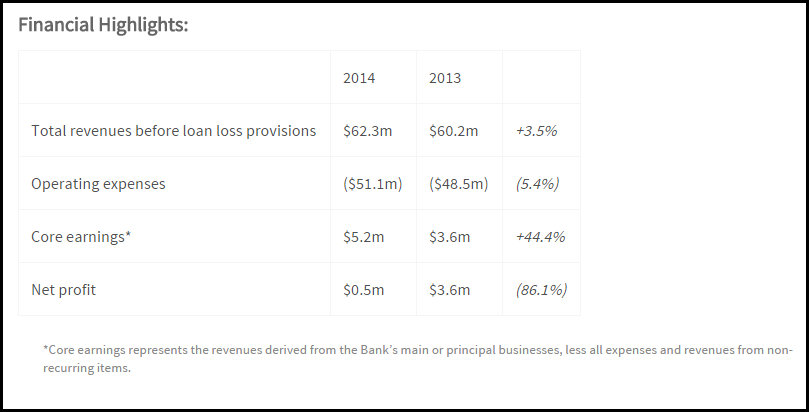
Task: Select the 2013 net profit $3.6m value
Action: (449, 290)
